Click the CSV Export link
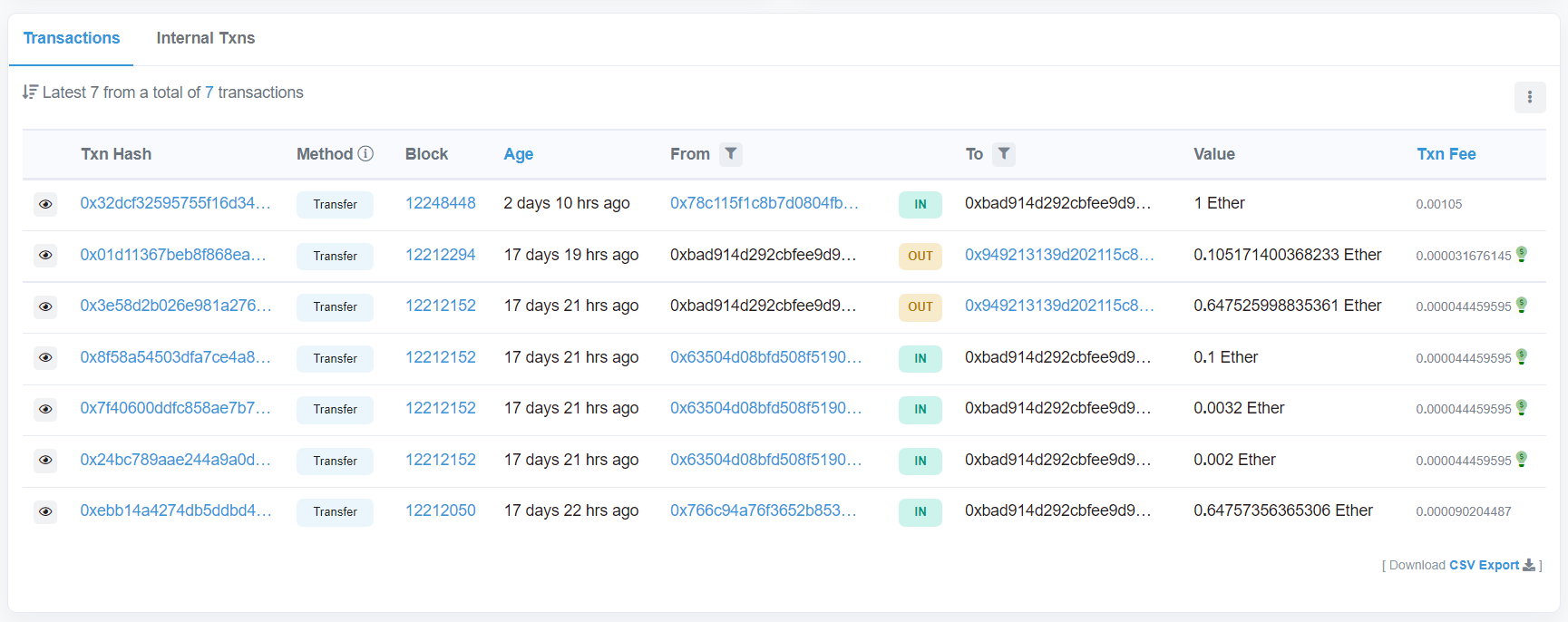Viewport: 1568px width, 622px height. (1484, 565)
